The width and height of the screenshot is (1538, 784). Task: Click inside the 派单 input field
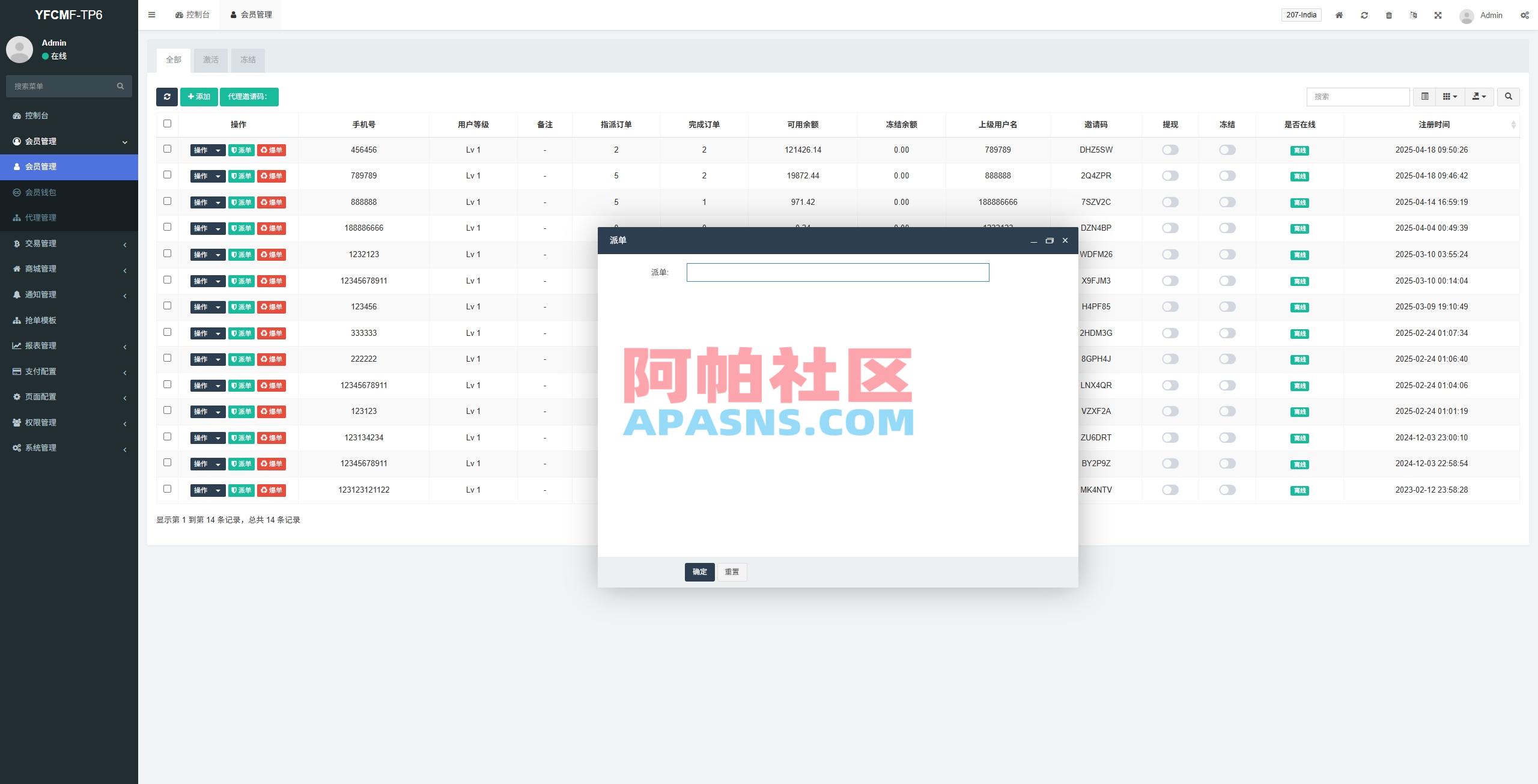837,272
